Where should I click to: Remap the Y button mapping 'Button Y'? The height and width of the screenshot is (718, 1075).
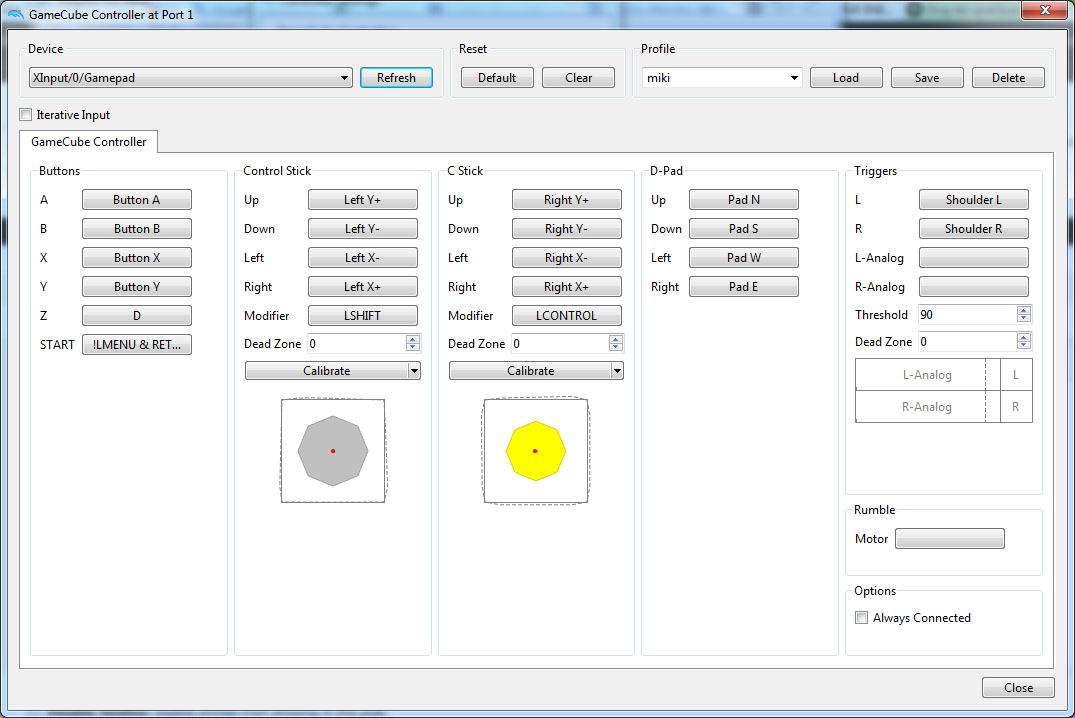click(136, 287)
